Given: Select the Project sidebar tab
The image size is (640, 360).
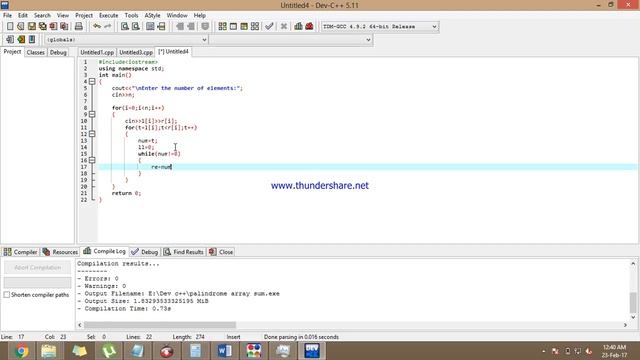Looking at the screenshot, I should click(12, 52).
